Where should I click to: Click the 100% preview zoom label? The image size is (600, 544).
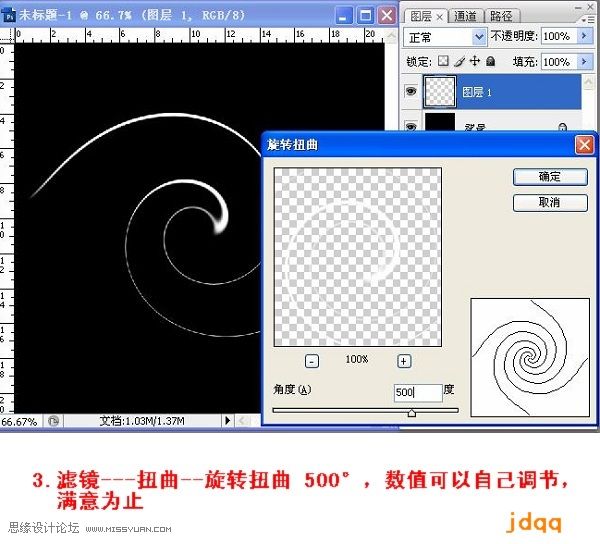pyautogui.click(x=357, y=359)
